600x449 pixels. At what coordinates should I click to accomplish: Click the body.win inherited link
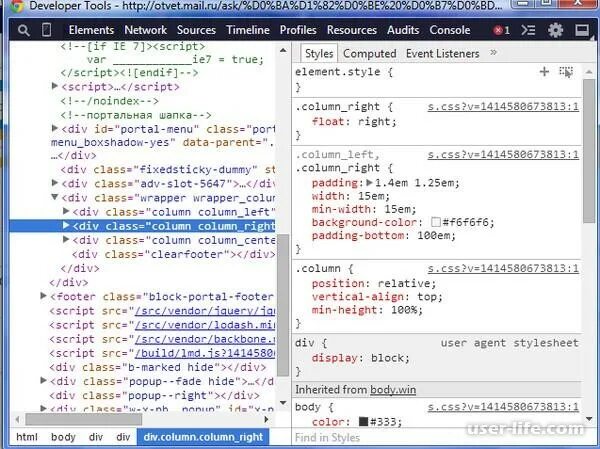393,390
